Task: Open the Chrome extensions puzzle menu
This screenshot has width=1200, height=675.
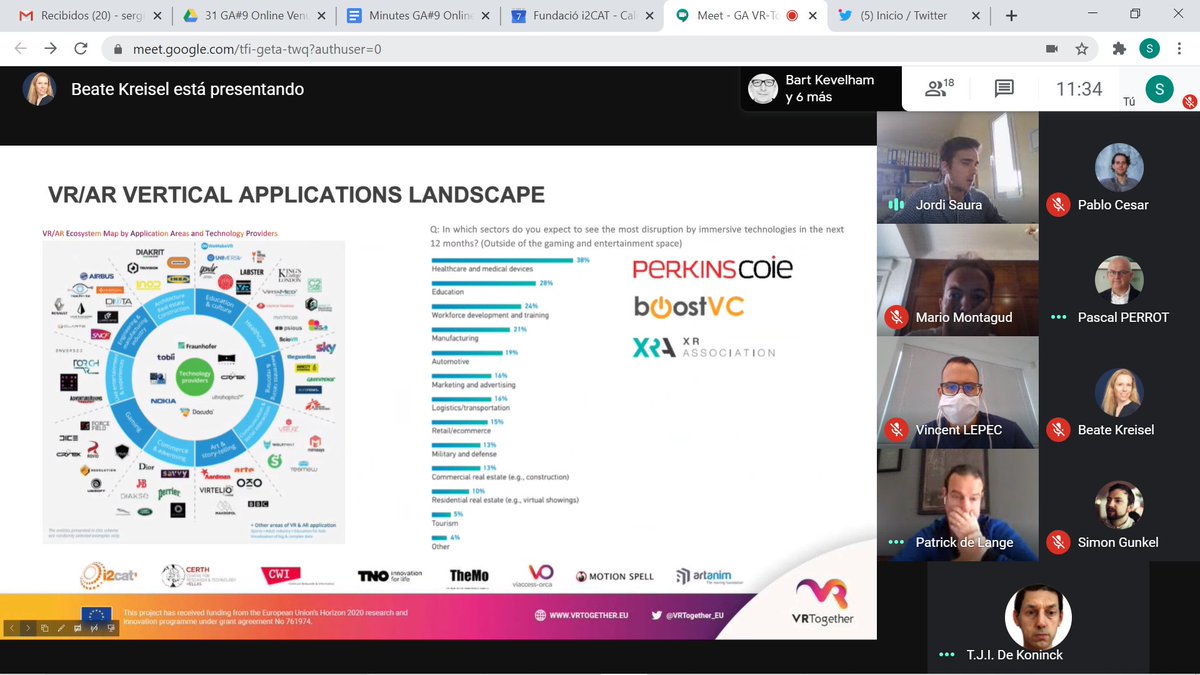Action: [x=1119, y=49]
